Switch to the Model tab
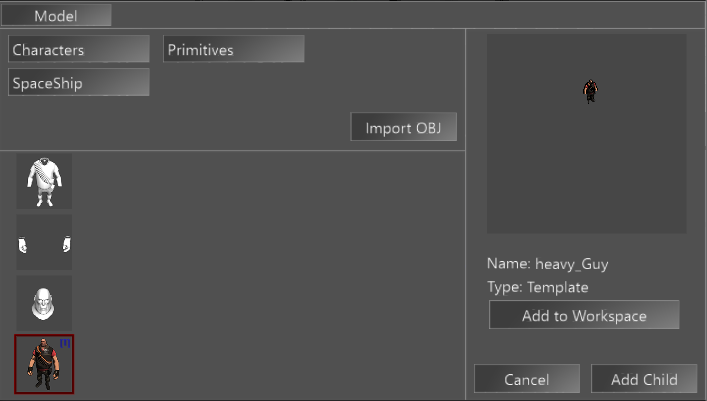This screenshot has height=401, width=707. 56,15
